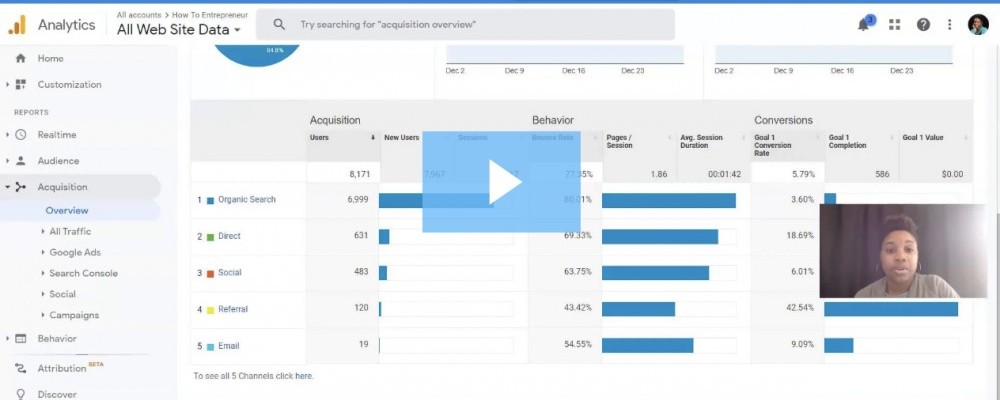1000x400 pixels.
Task: Click the 'here' link below the table
Action: (304, 376)
